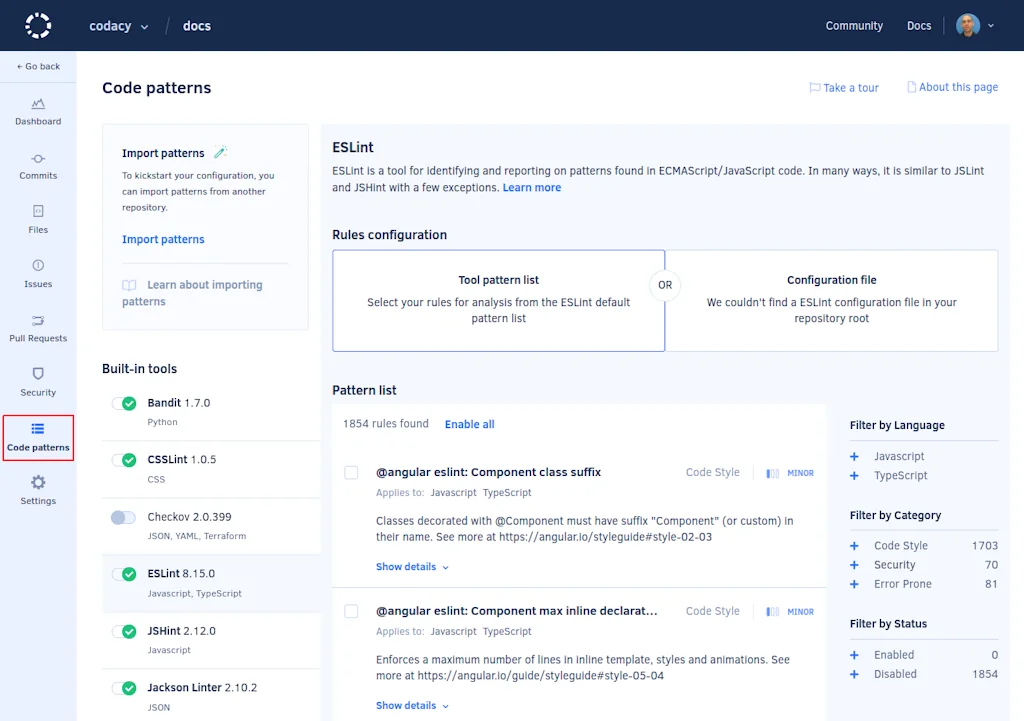Disable the Bandit tool
The width and height of the screenshot is (1024, 721).
tap(124, 403)
